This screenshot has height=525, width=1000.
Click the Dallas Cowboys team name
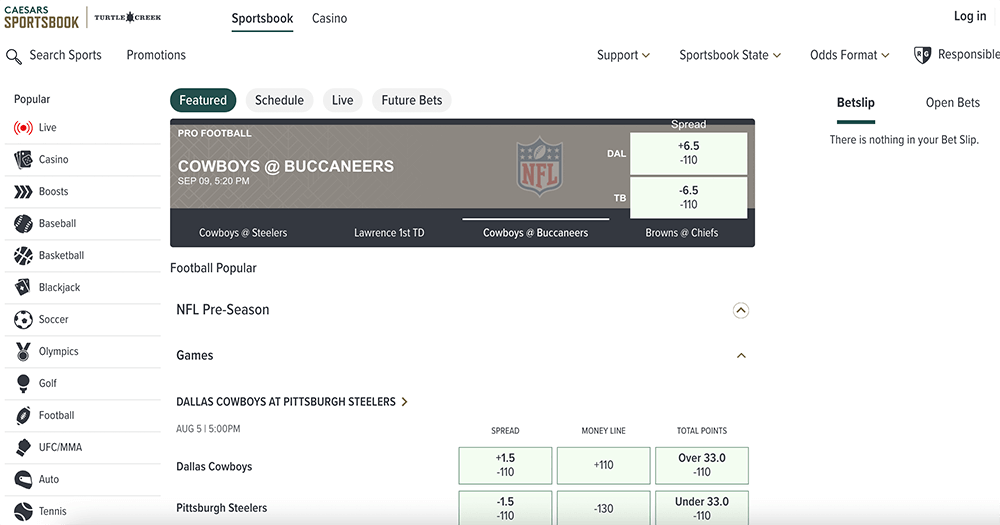[214, 466]
